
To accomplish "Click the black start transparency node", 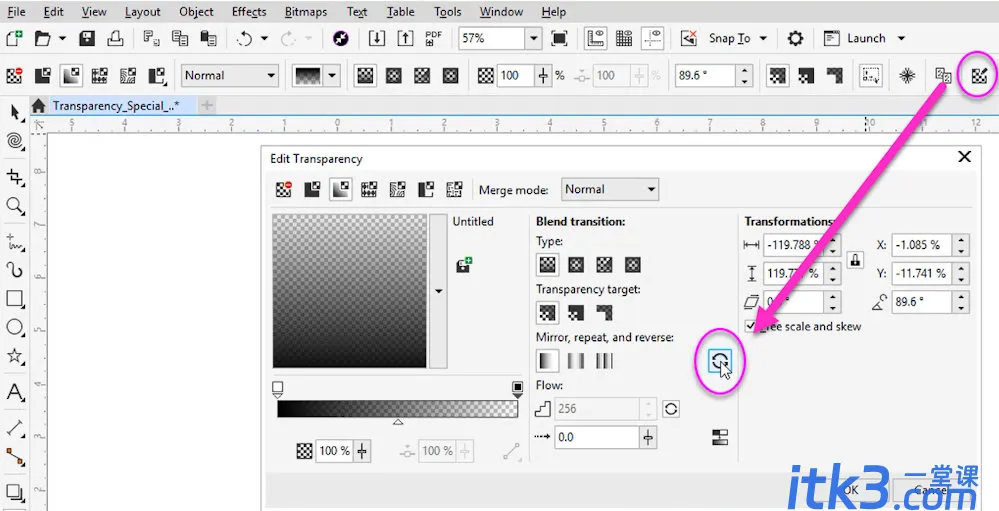I will coord(277,388).
